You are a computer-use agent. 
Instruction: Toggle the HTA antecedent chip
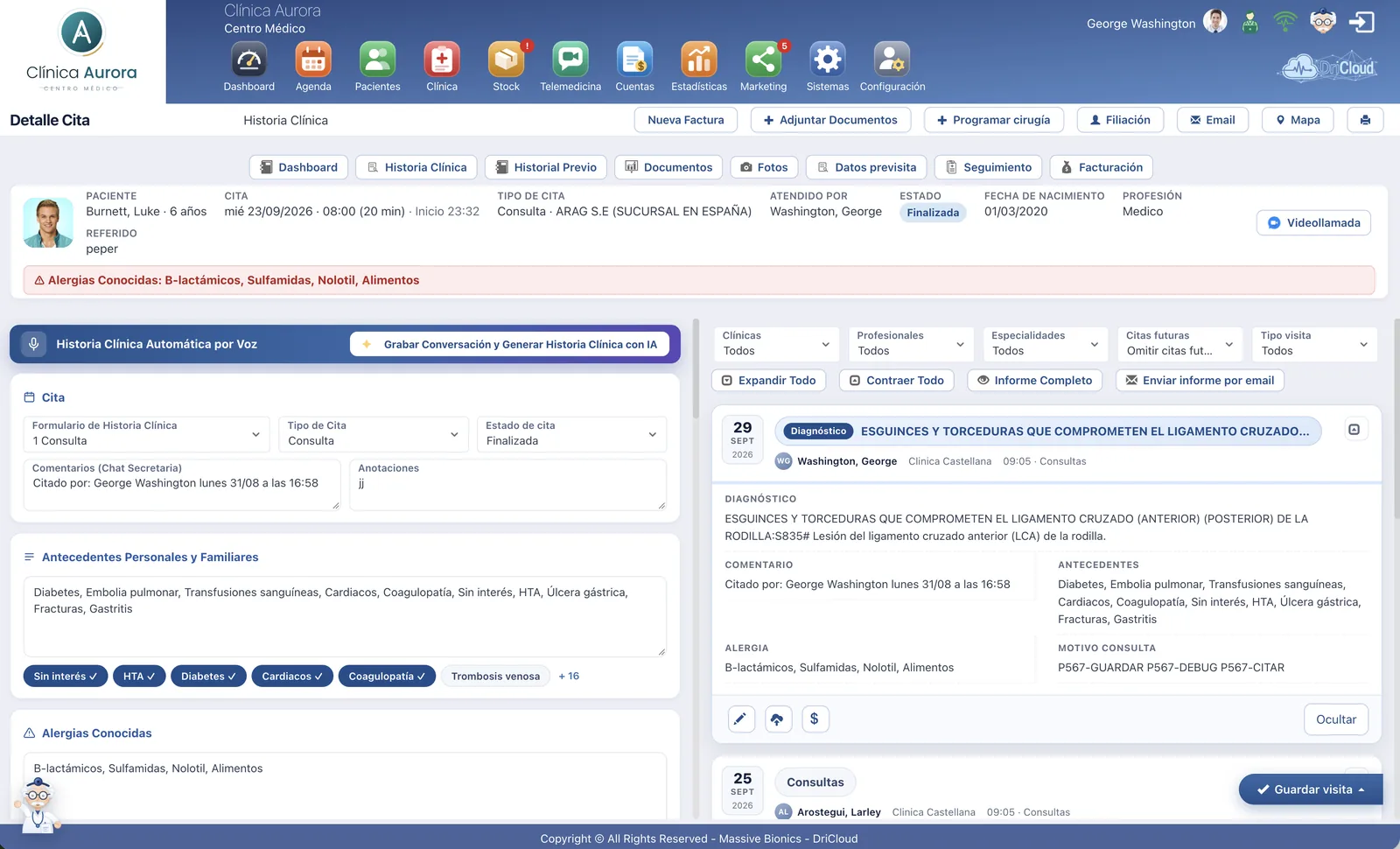tap(139, 677)
